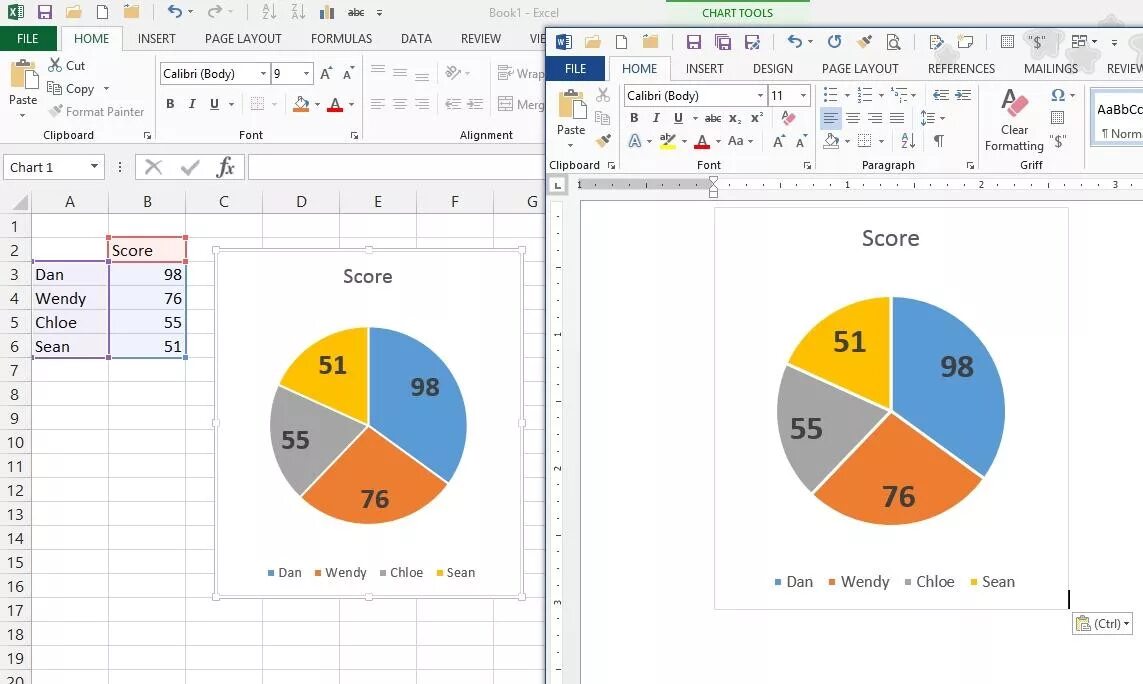The image size is (1143, 684).
Task: Open Word's MAILINGS ribbon tab
Action: [1050, 69]
